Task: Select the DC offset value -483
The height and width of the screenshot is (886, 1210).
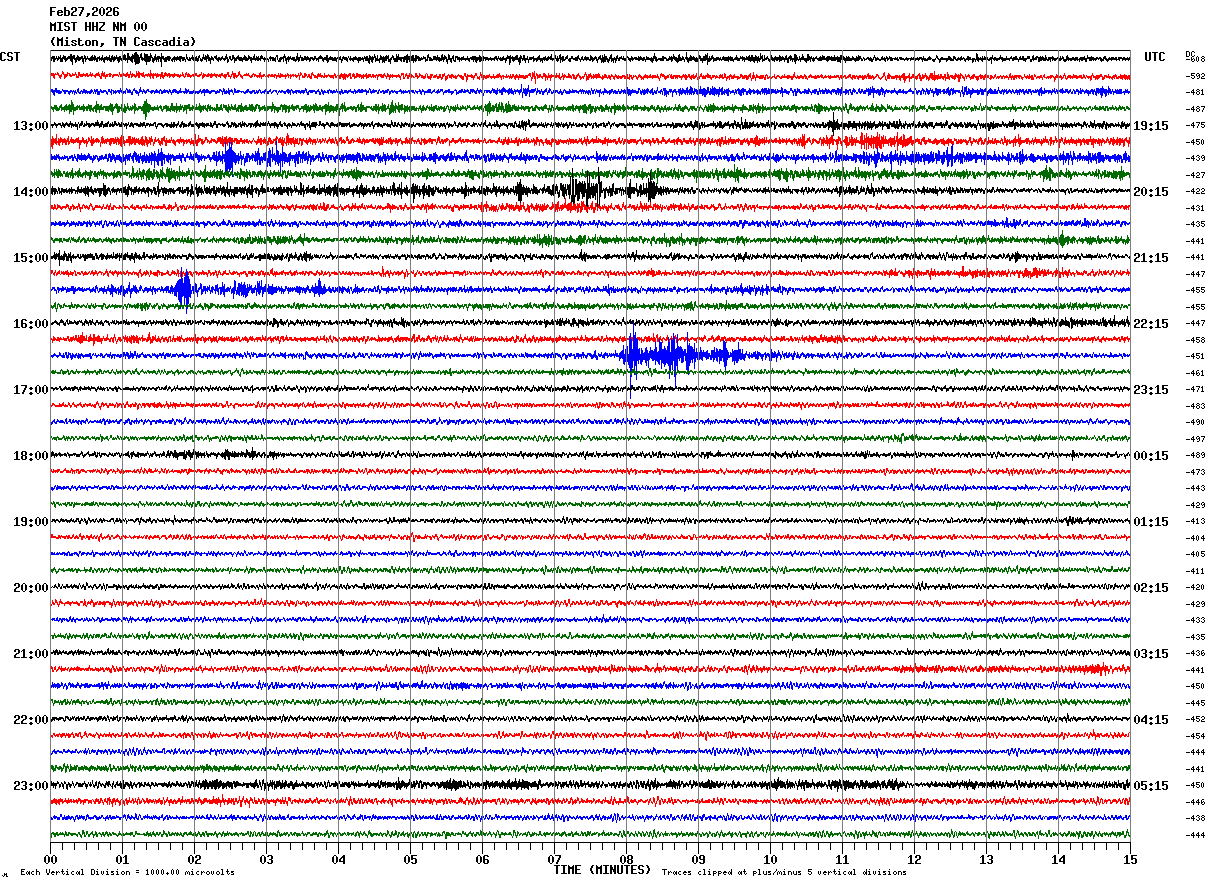Action: (x=1195, y=406)
